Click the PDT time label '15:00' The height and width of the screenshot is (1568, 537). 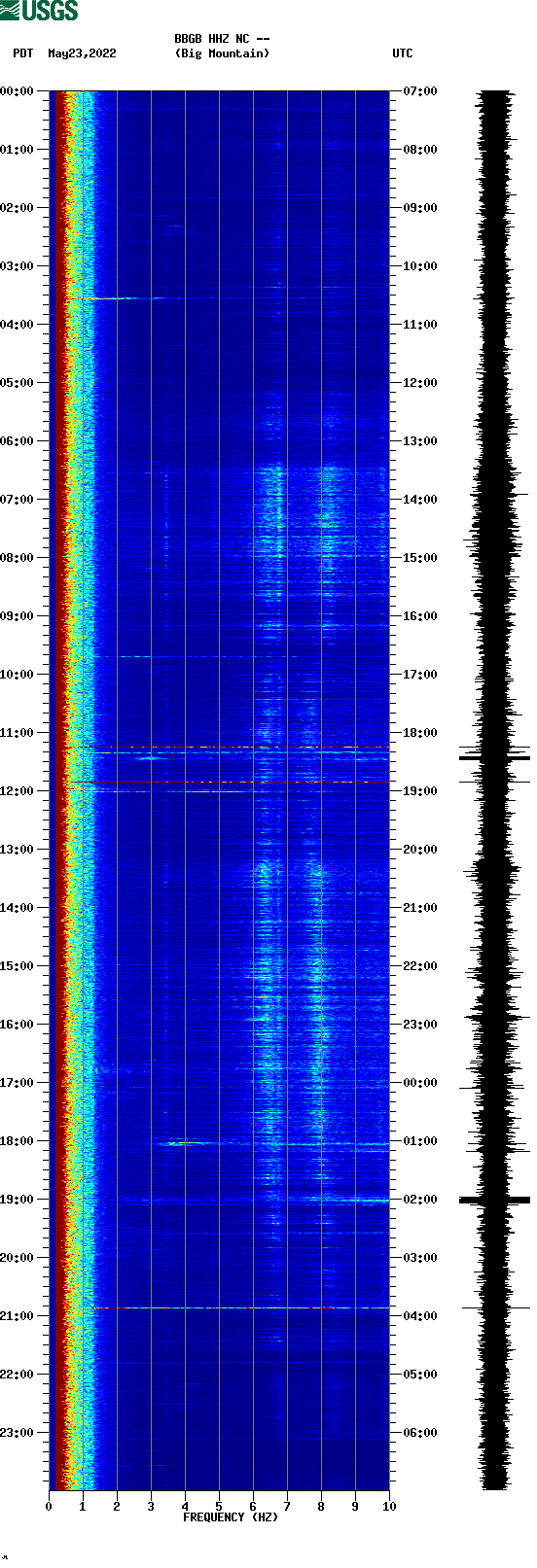click(x=17, y=966)
